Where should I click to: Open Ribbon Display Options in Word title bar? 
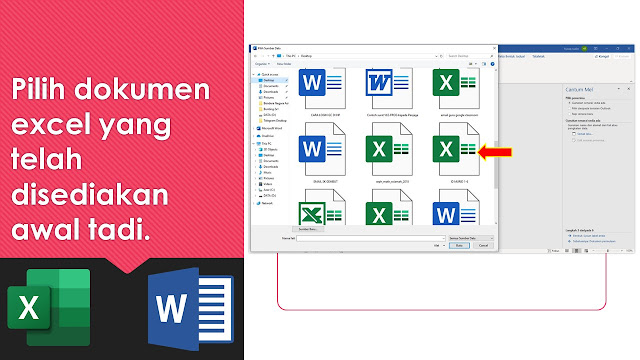pyautogui.click(x=596, y=49)
